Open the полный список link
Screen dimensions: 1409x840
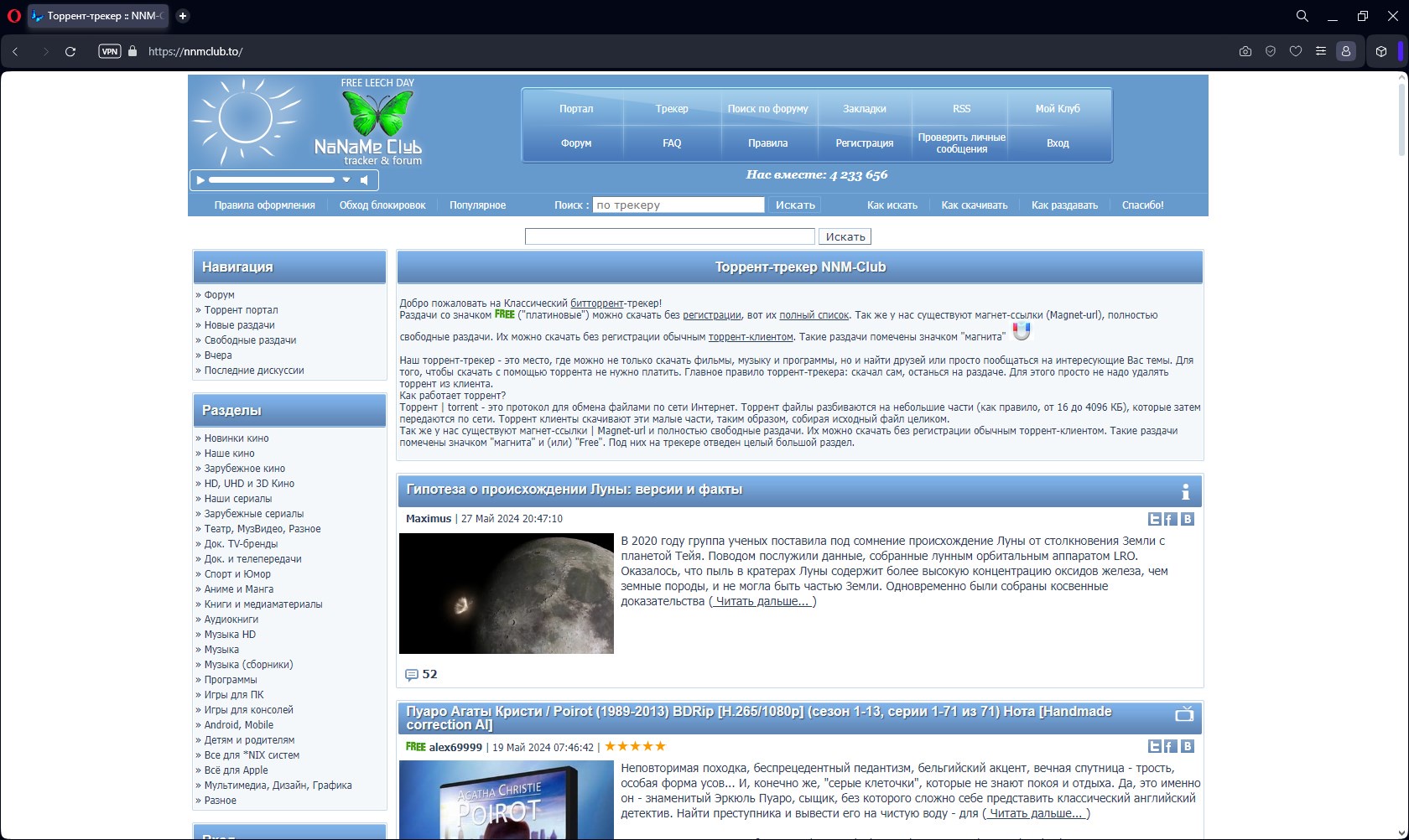coord(814,315)
